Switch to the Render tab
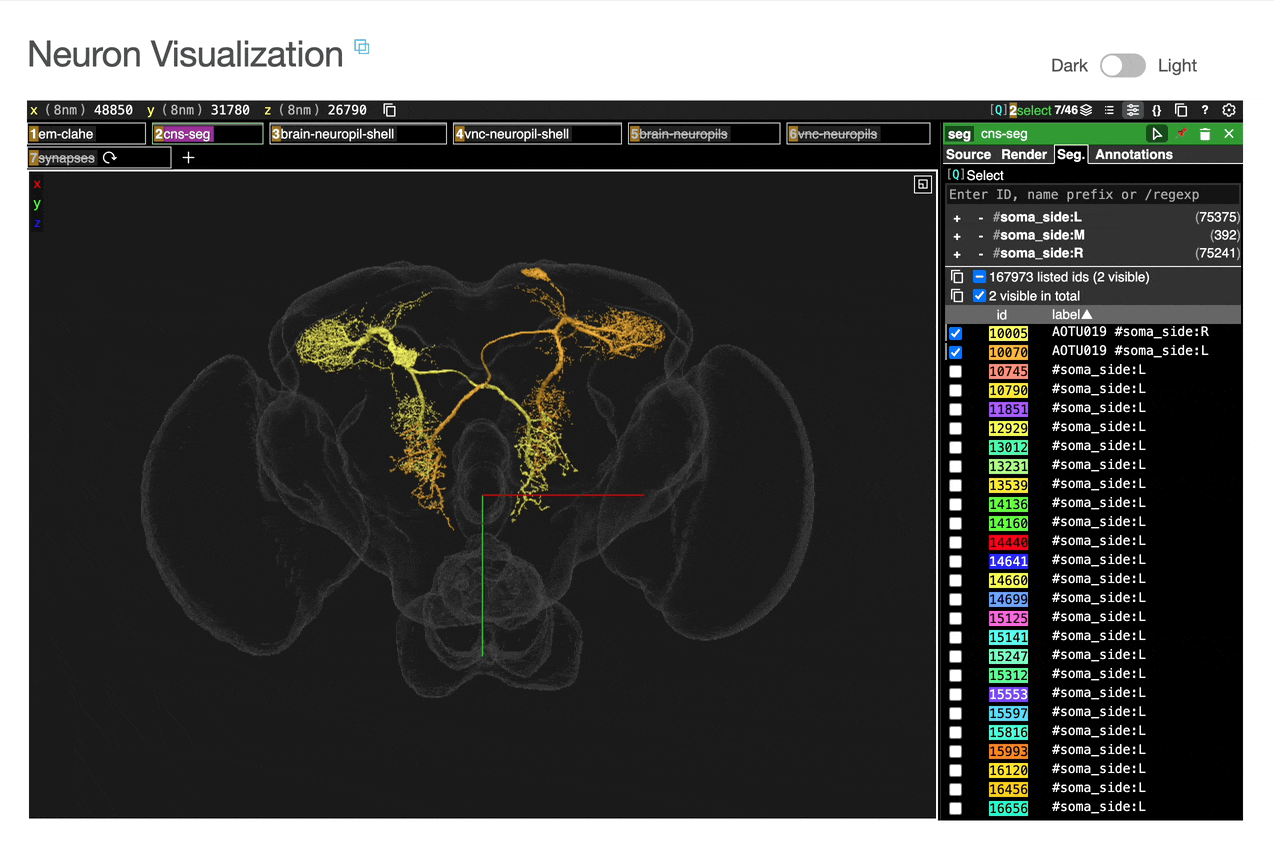Screen dimensions: 1274x854 tap(1023, 154)
